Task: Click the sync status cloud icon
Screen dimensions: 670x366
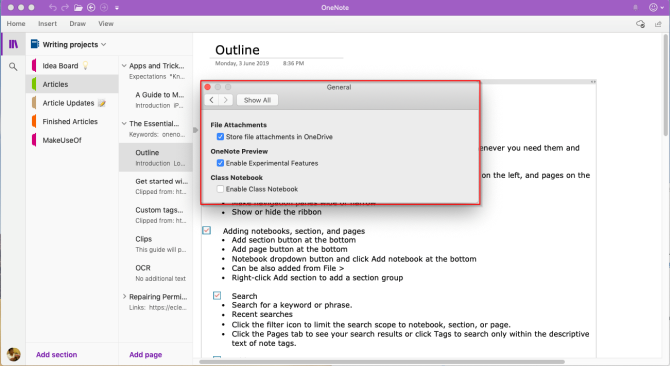Action: (640, 24)
